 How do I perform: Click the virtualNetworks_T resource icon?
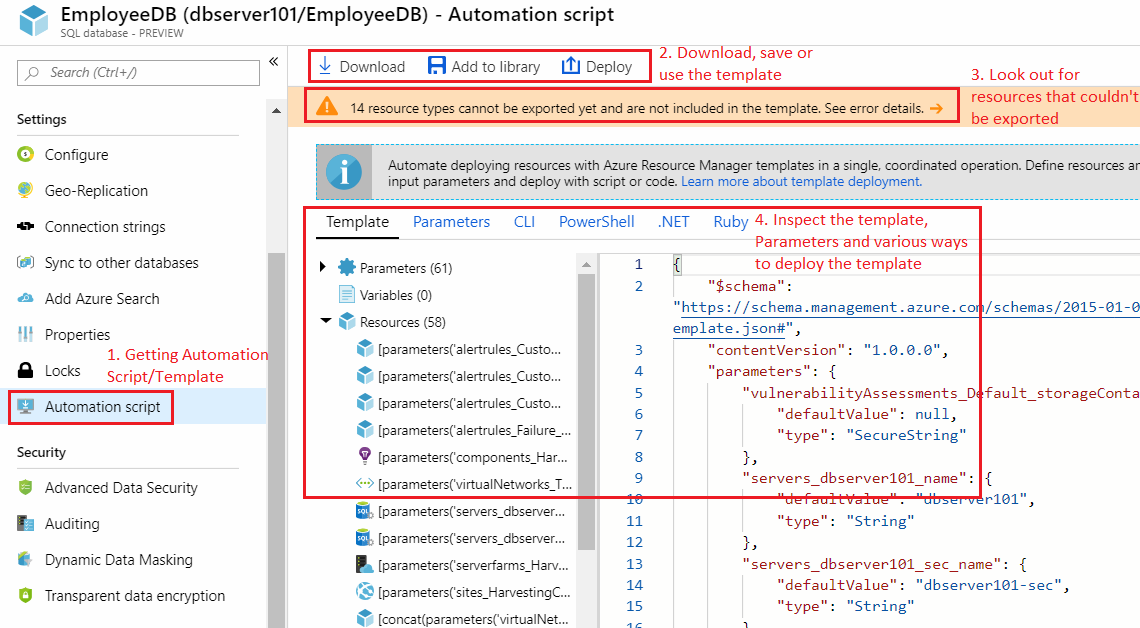click(364, 483)
